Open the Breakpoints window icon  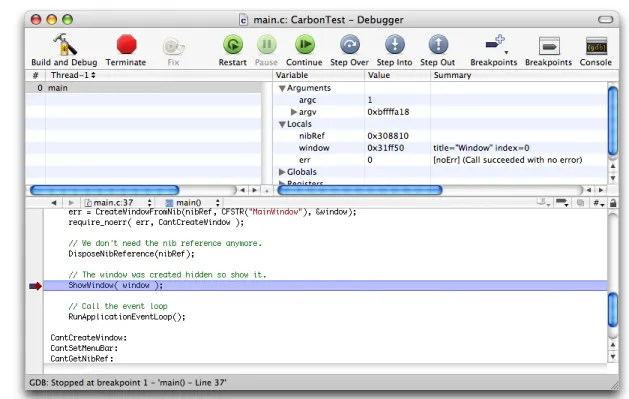[549, 46]
